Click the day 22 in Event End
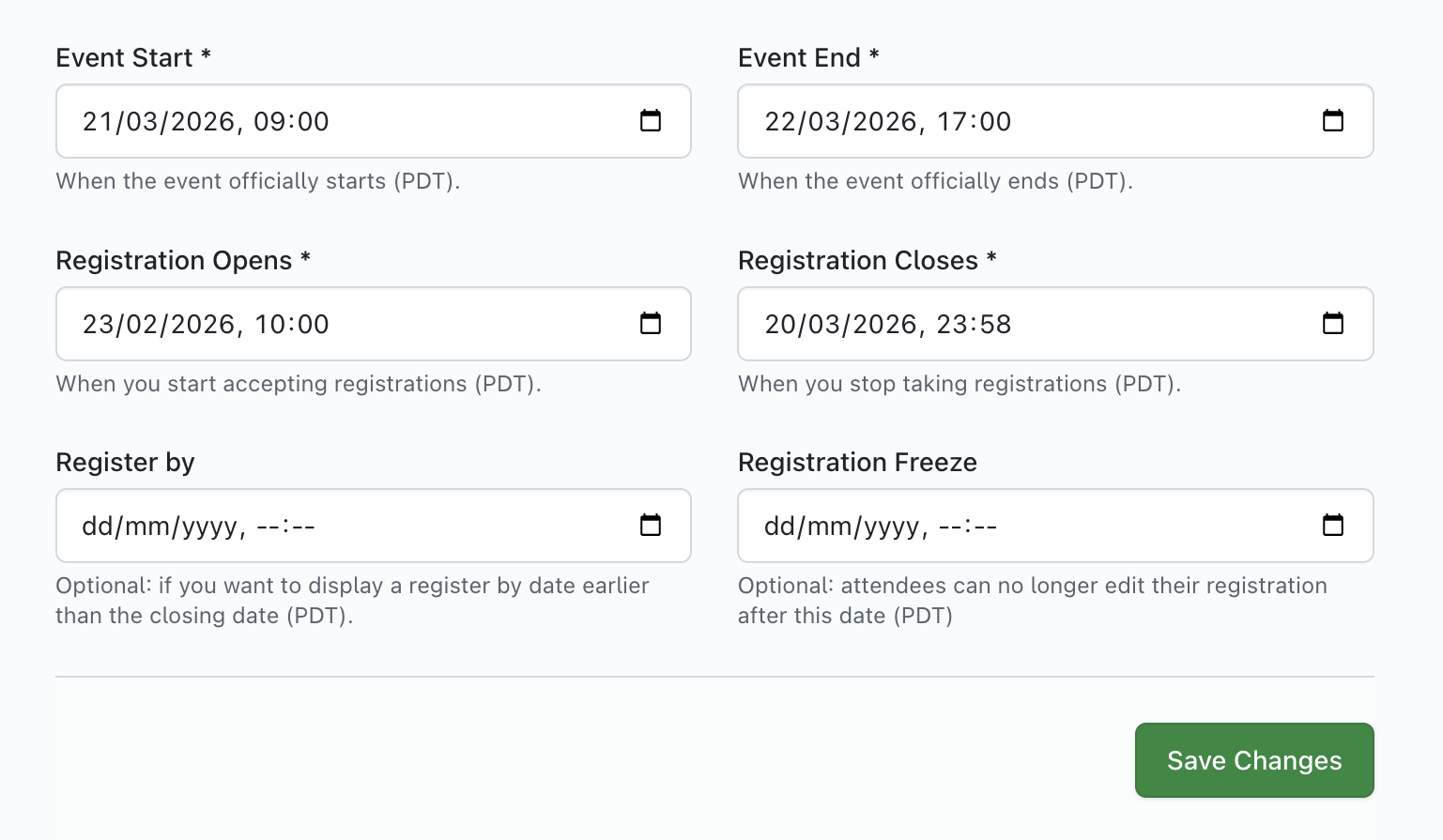1443x840 pixels. pos(778,122)
